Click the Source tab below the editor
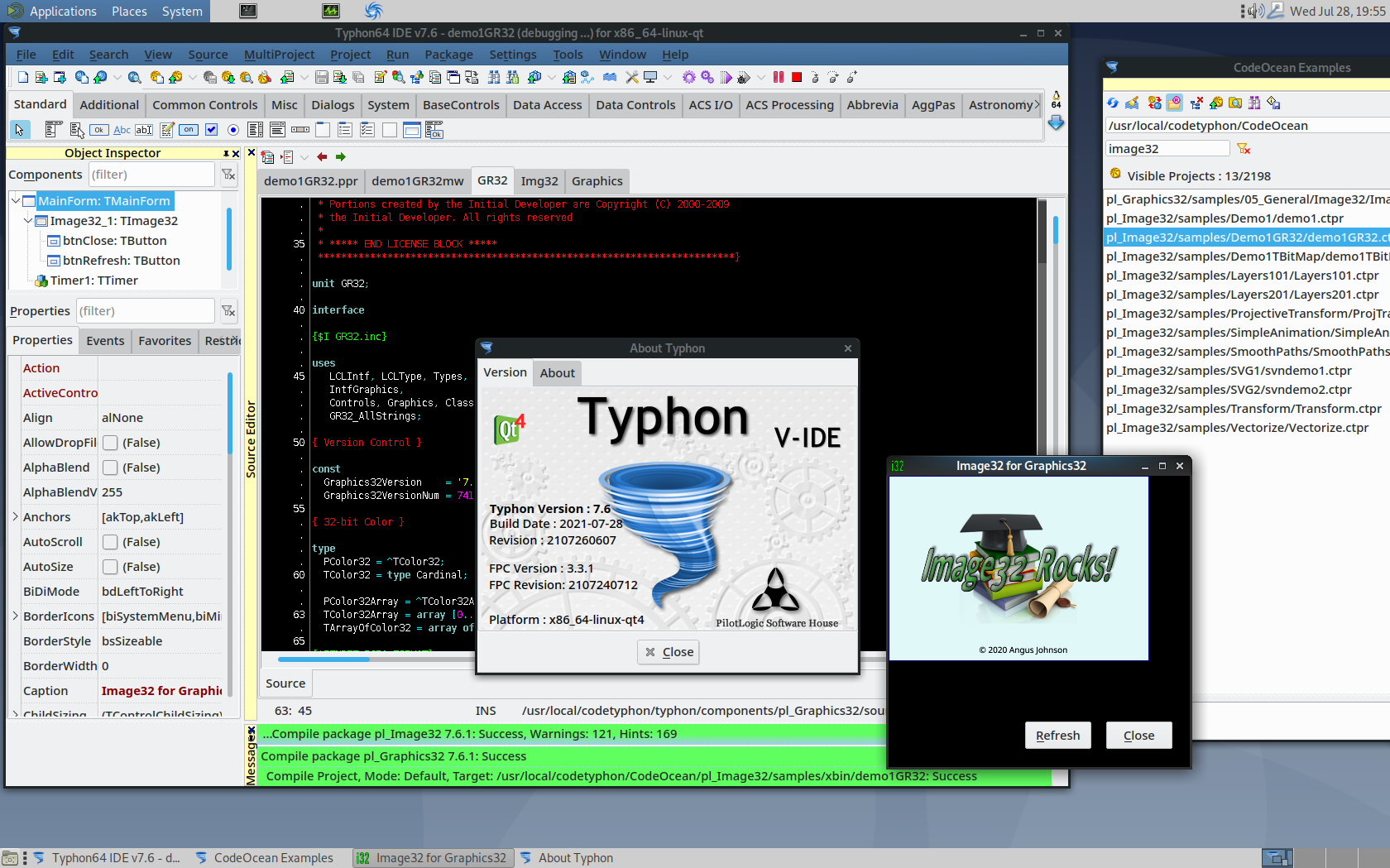 click(x=285, y=683)
